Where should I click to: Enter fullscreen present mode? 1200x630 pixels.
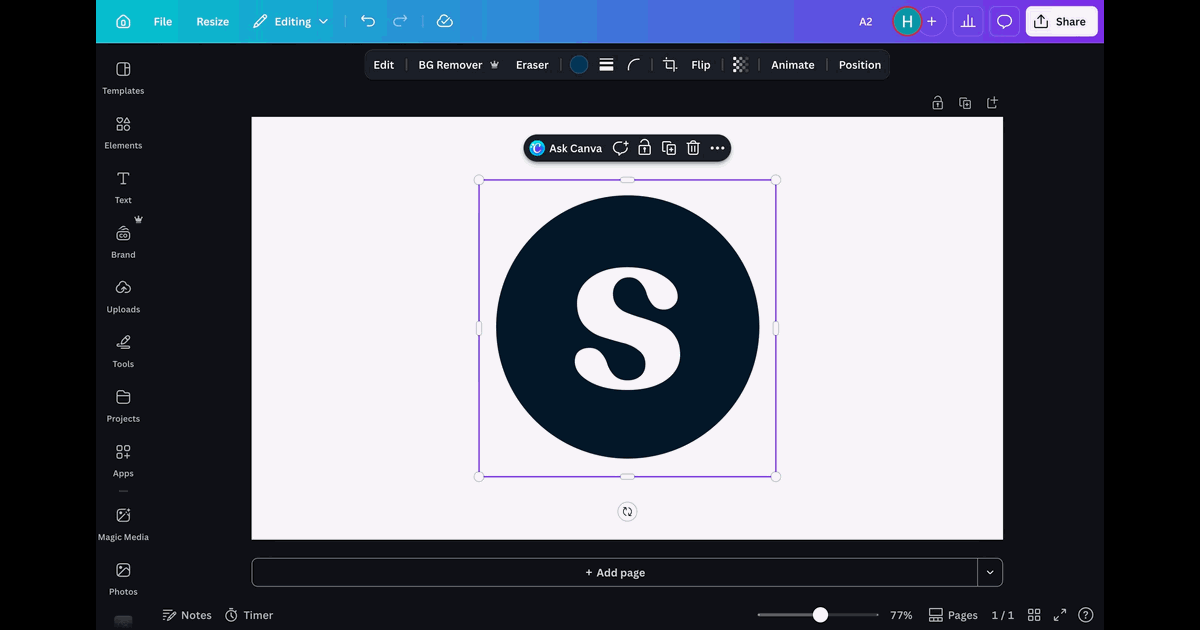pos(1060,615)
